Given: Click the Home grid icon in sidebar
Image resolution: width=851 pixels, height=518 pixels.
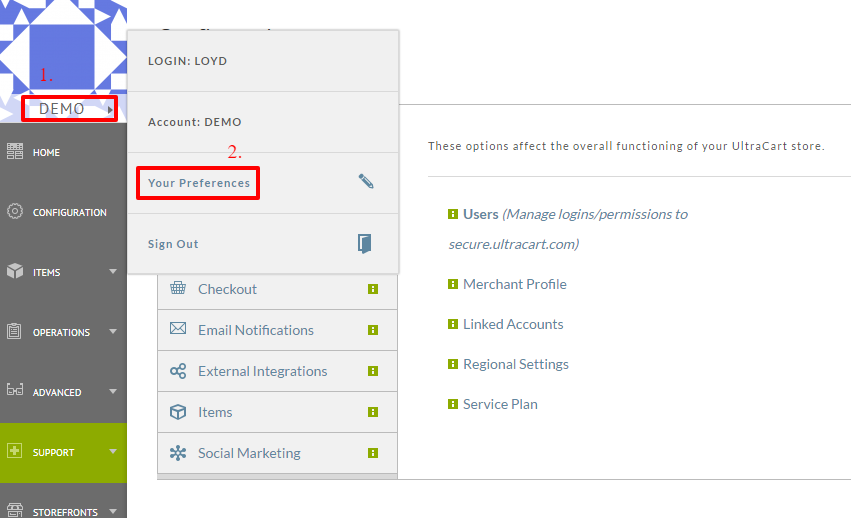Looking at the screenshot, I should click(x=15, y=151).
